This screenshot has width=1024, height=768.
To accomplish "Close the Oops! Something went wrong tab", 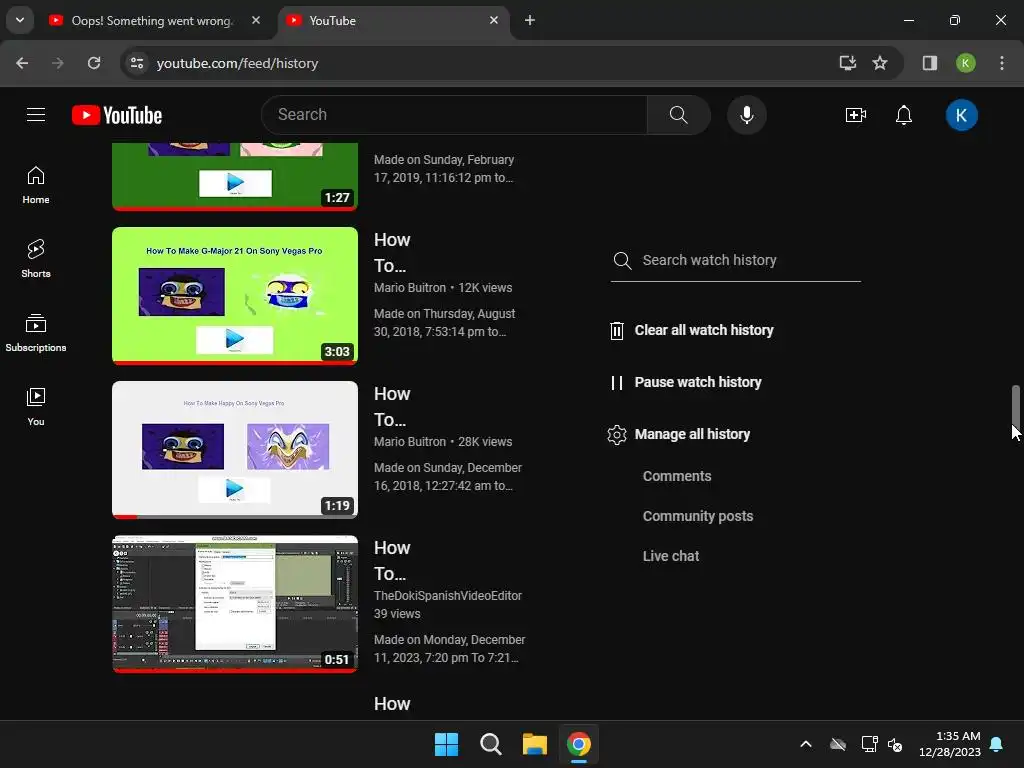I will pyautogui.click(x=256, y=20).
